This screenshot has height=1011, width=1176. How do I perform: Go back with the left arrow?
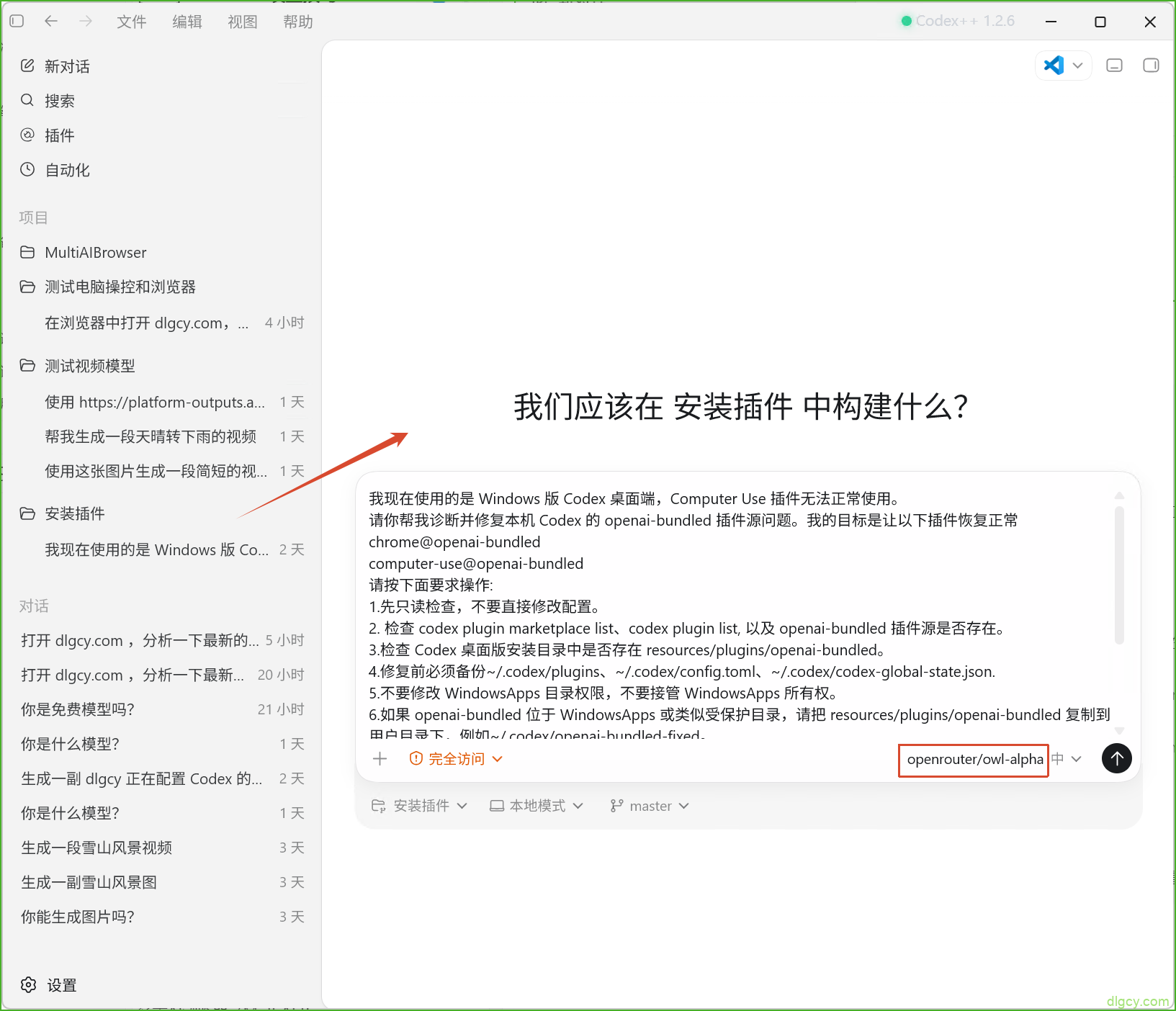(51, 22)
